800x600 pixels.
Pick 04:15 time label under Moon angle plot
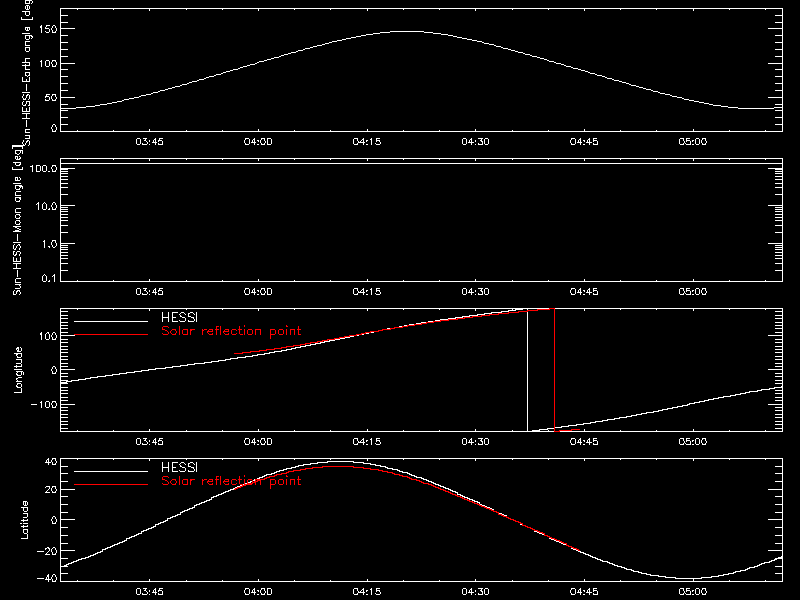(367, 291)
